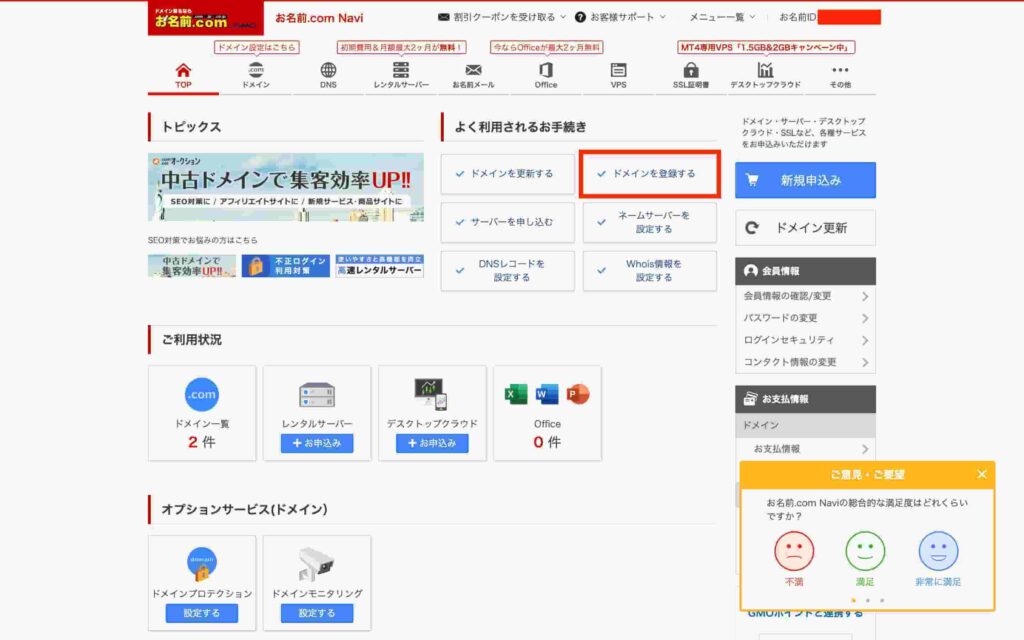Click GMOポイントと連携する link
Viewport: 1024px width, 640px height.
point(805,614)
